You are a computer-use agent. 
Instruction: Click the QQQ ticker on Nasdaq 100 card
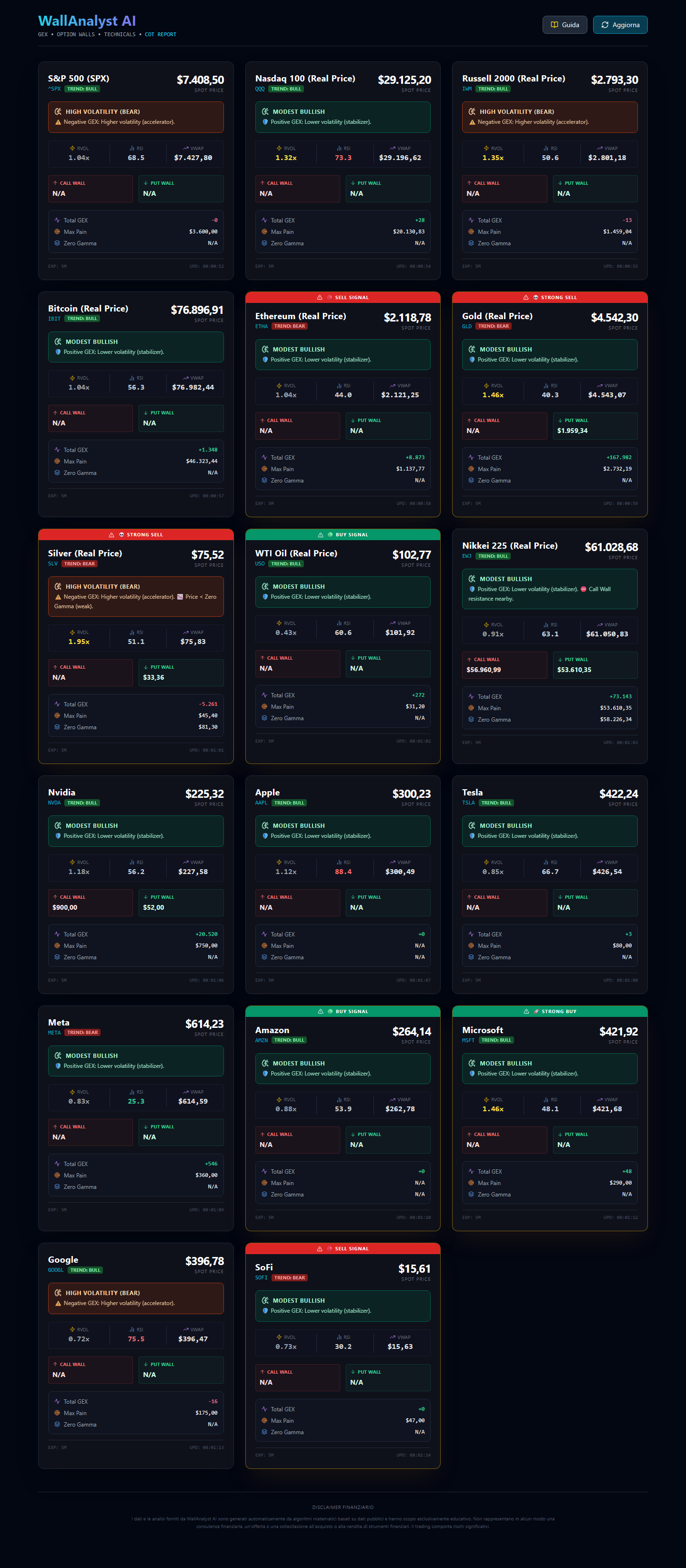[x=260, y=89]
